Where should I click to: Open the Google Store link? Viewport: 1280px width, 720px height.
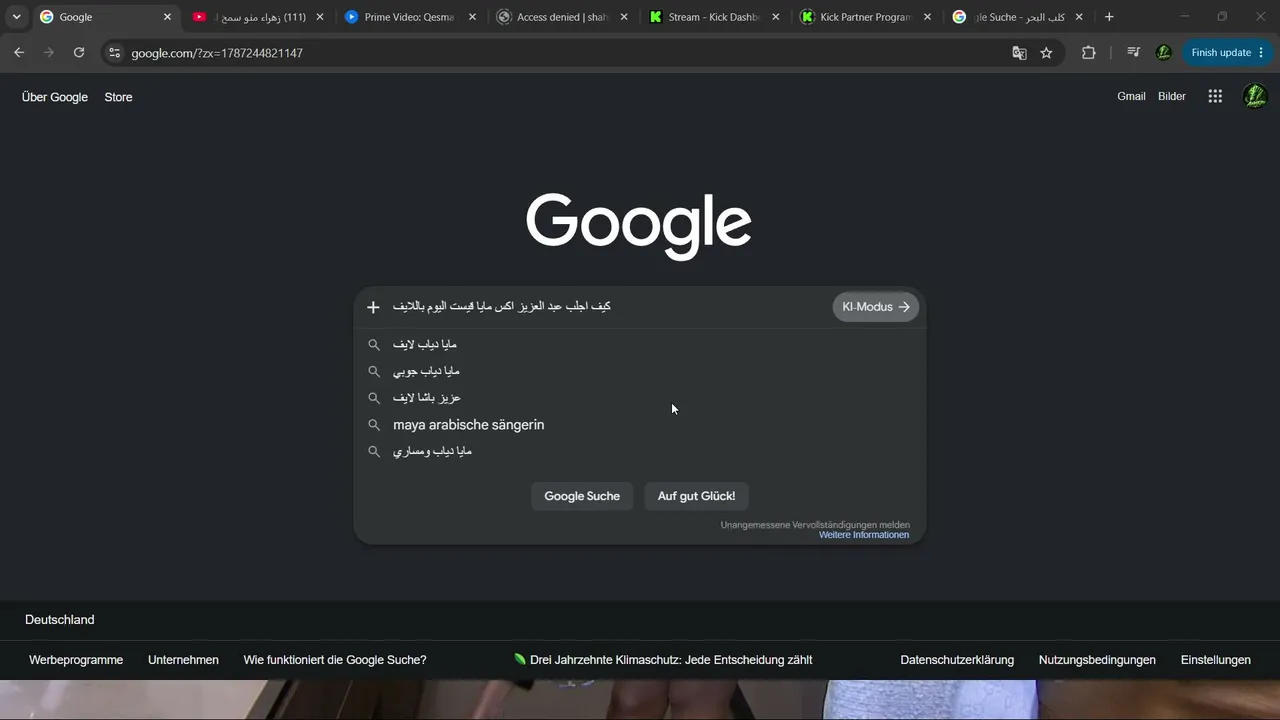coord(118,97)
